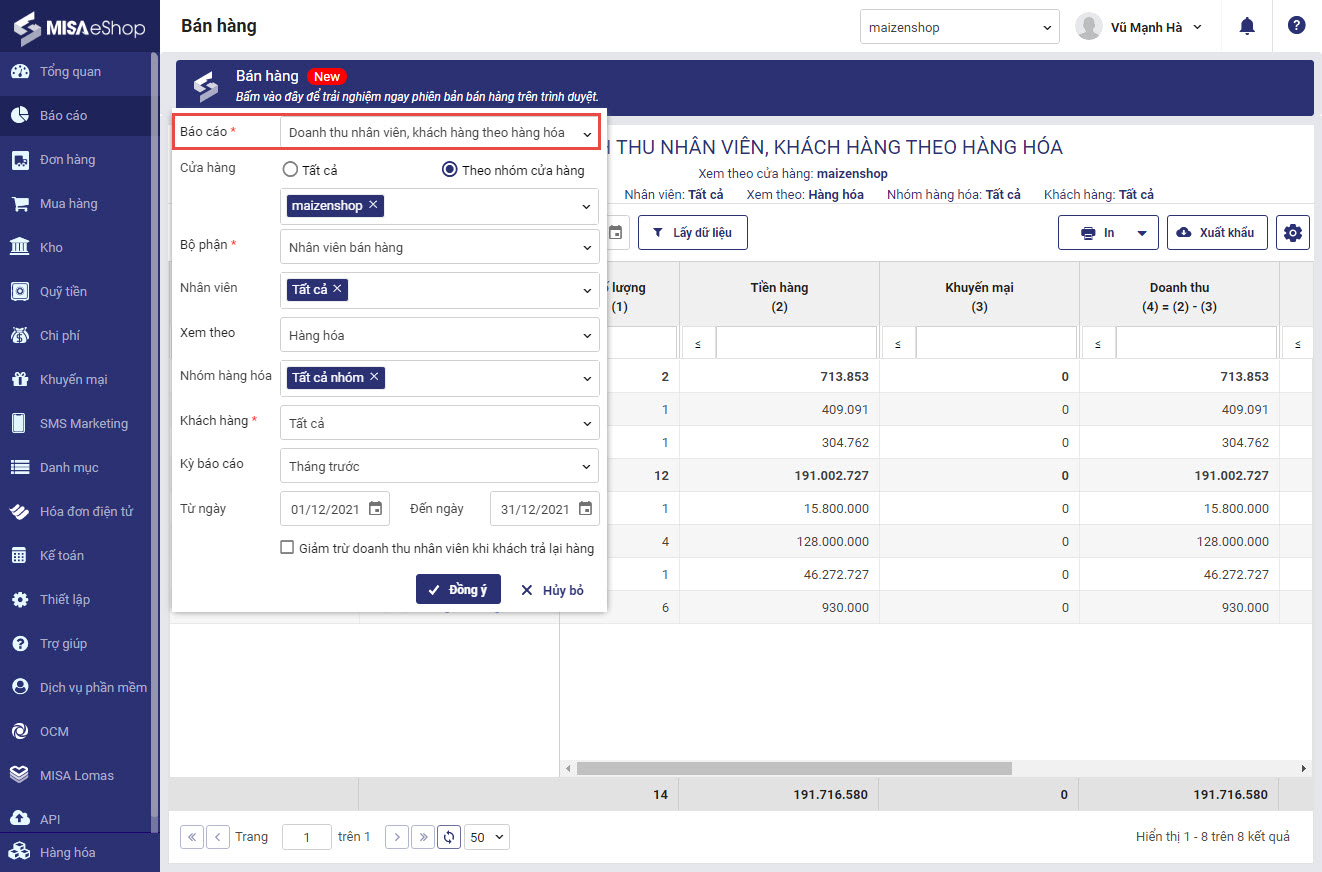The height and width of the screenshot is (872, 1322).
Task: Go to last page arrow
Action: [423, 837]
